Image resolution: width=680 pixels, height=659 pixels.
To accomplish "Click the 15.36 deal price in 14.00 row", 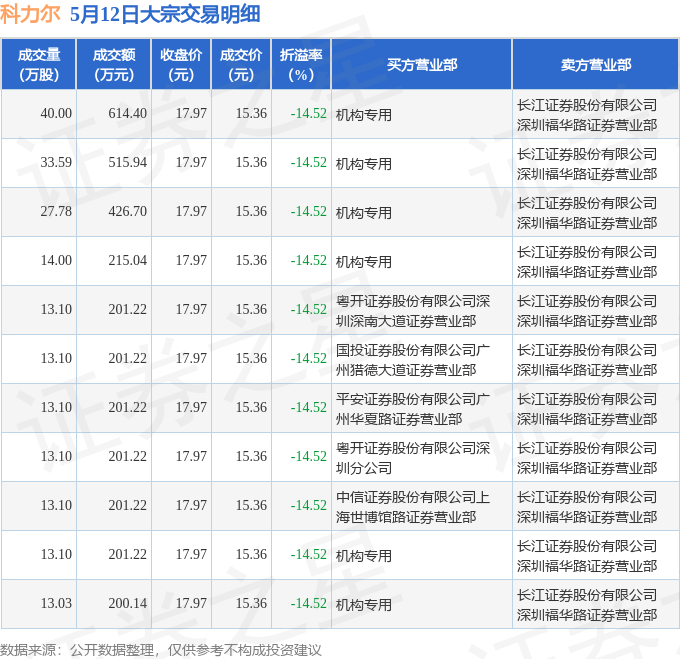I will pyautogui.click(x=251, y=261).
